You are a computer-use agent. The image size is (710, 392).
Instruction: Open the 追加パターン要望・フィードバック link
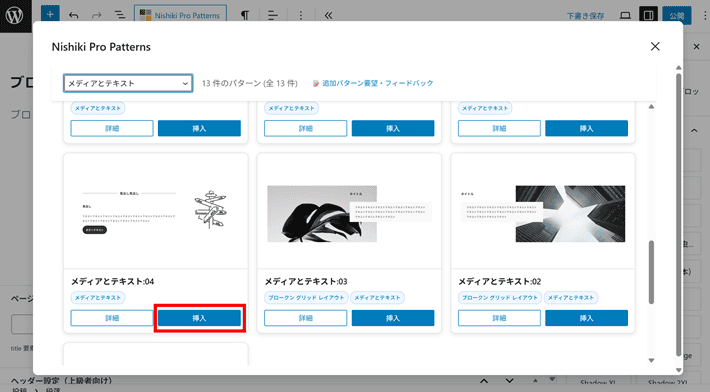pyautogui.click(x=378, y=83)
